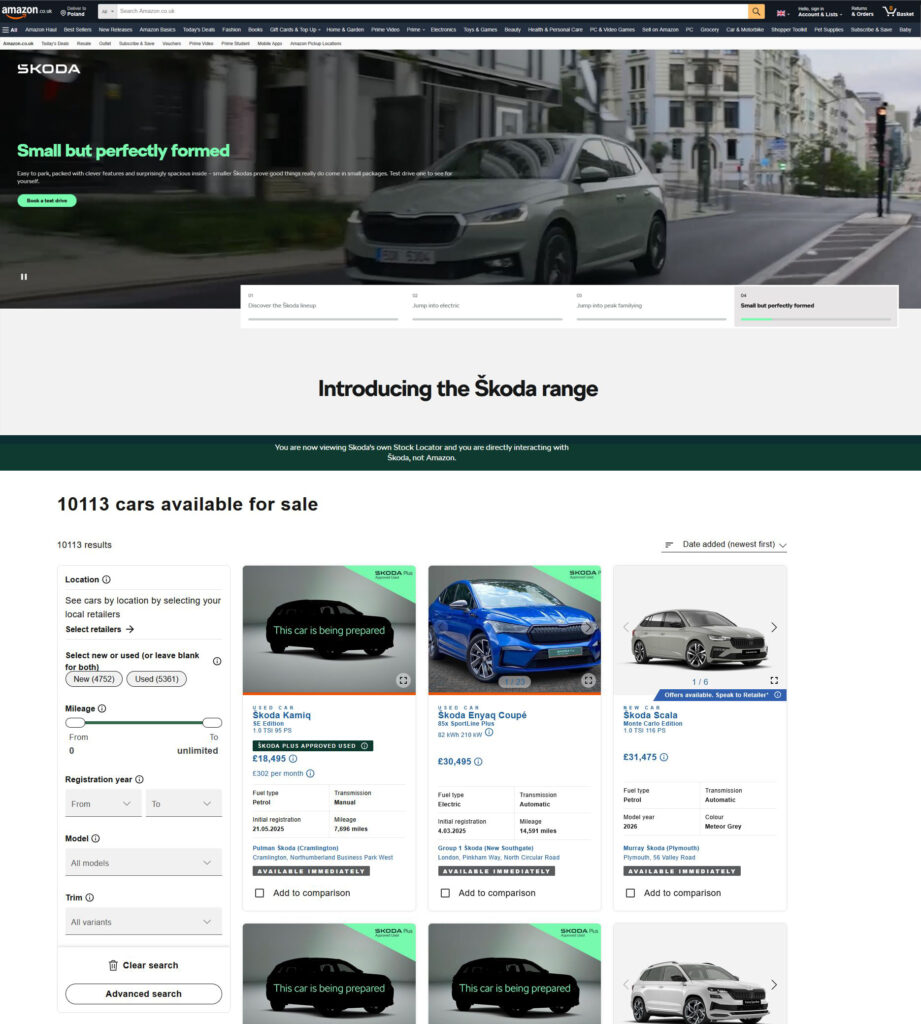921x1024 pixels.
Task: Click Clear search button
Action: [x=143, y=965]
